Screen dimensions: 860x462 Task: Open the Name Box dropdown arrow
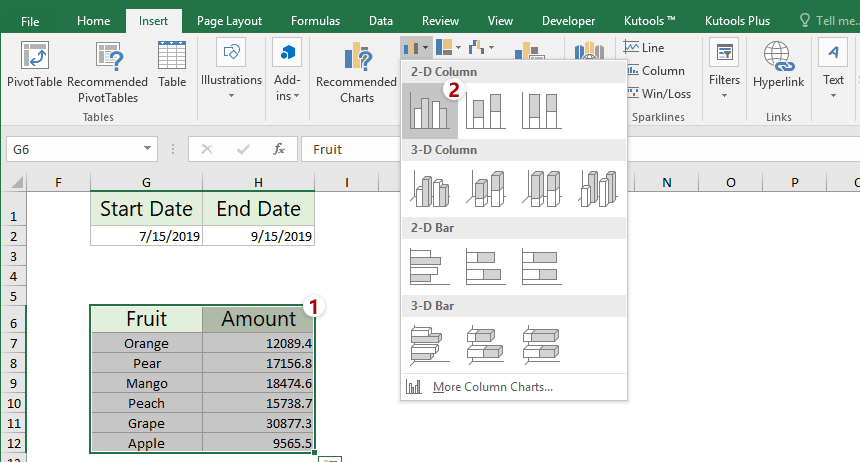coord(147,149)
